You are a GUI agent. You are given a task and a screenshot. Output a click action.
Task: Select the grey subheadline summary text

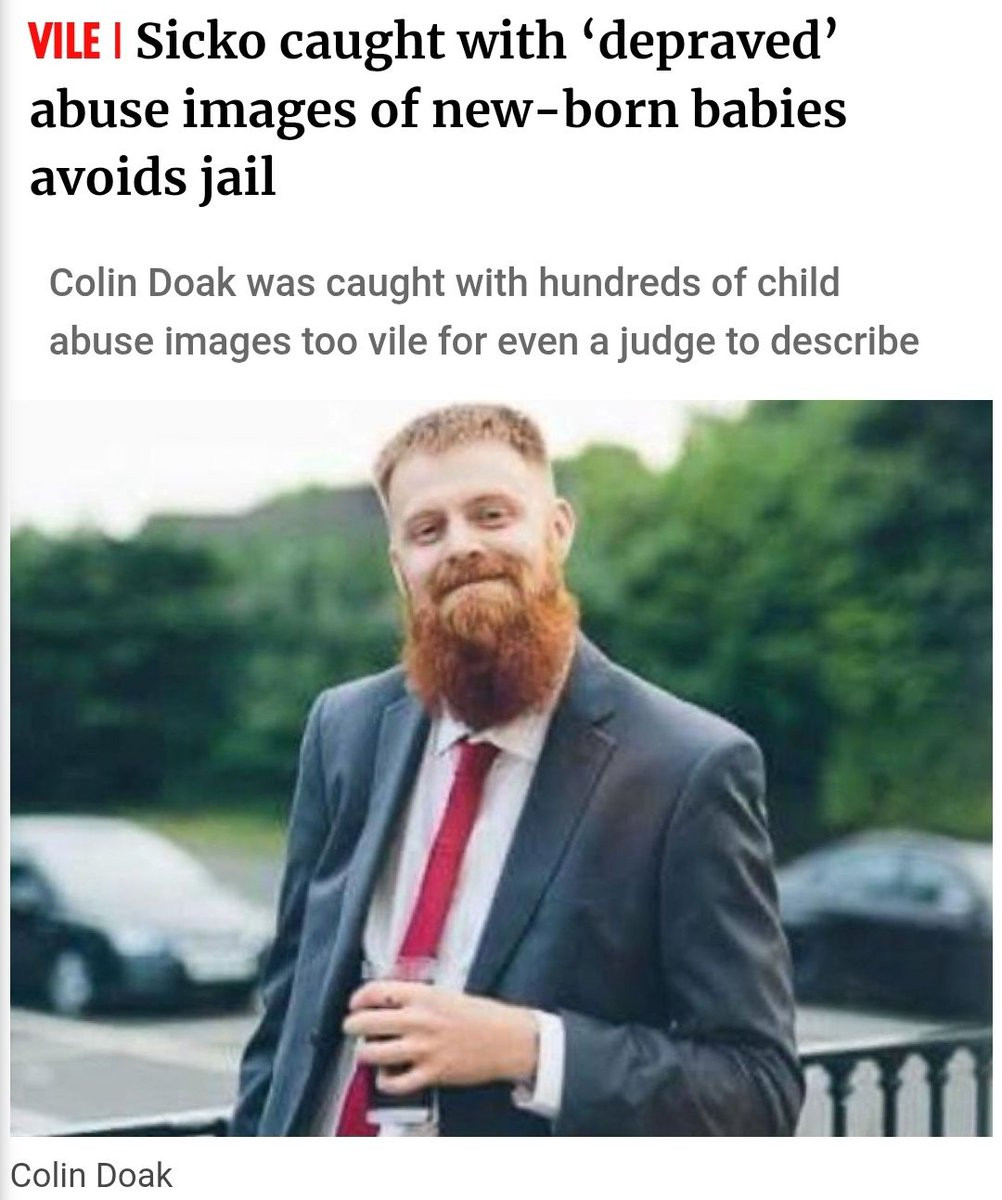click(484, 312)
